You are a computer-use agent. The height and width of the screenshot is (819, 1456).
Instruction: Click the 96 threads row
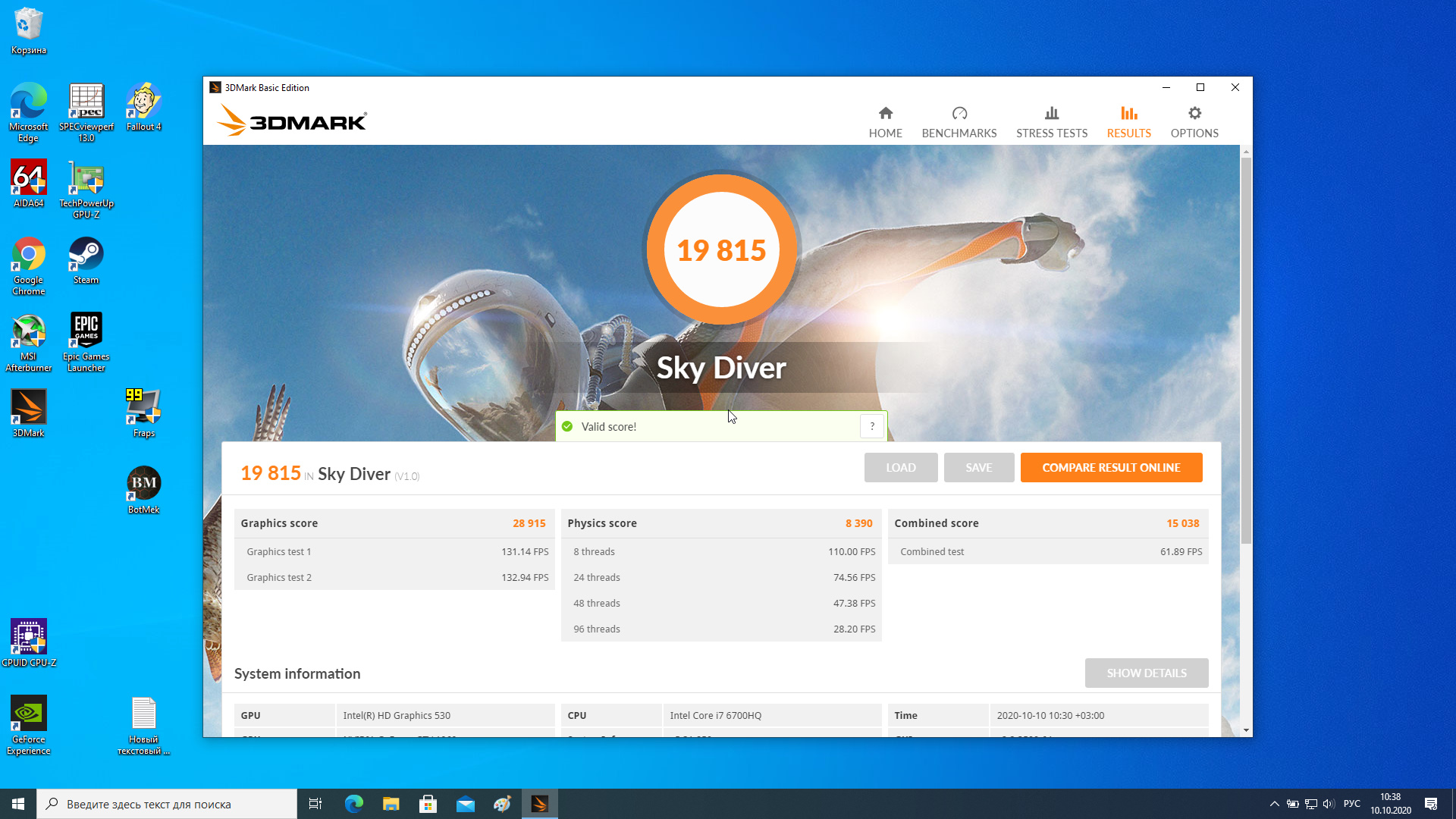[x=721, y=629]
